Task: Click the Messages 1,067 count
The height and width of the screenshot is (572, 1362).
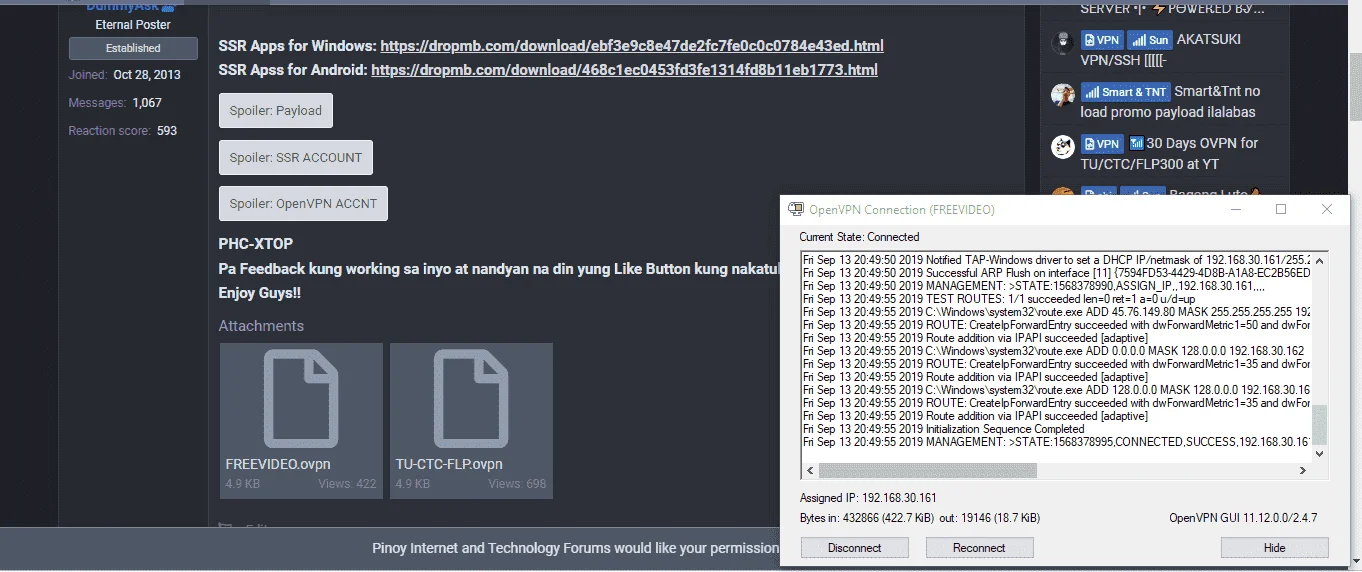Action: [x=115, y=103]
